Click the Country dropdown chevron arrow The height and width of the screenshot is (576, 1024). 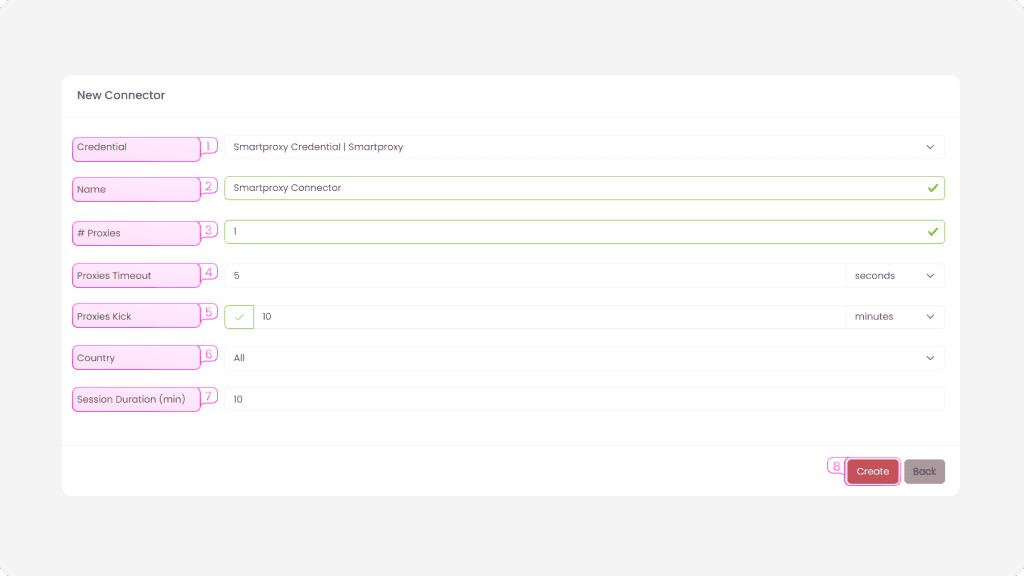click(x=930, y=358)
